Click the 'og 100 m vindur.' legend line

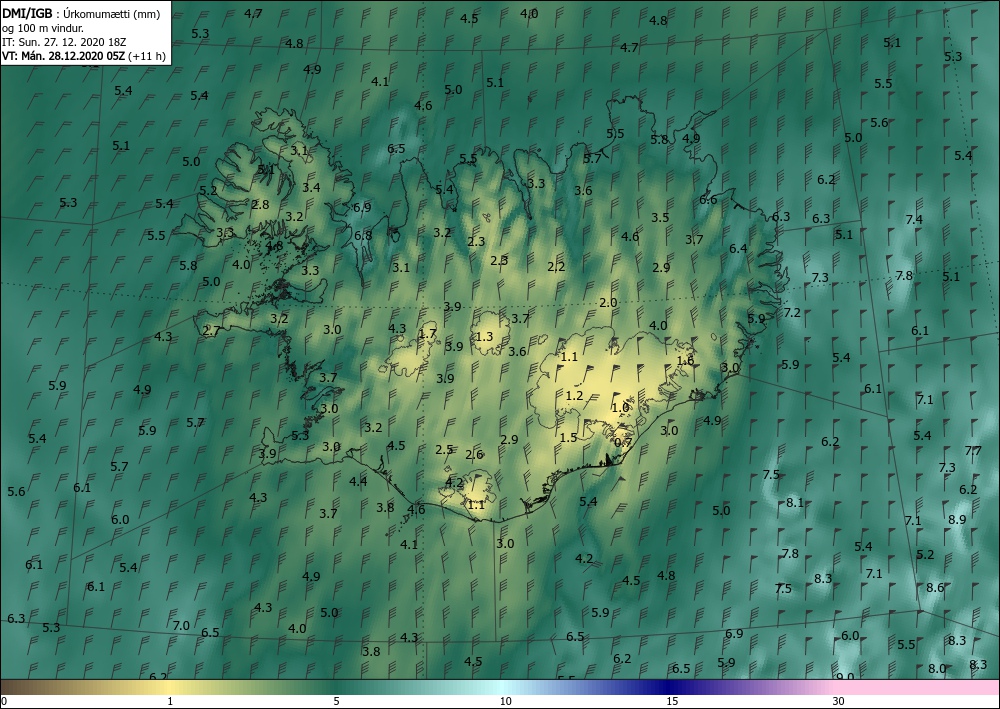(43, 28)
